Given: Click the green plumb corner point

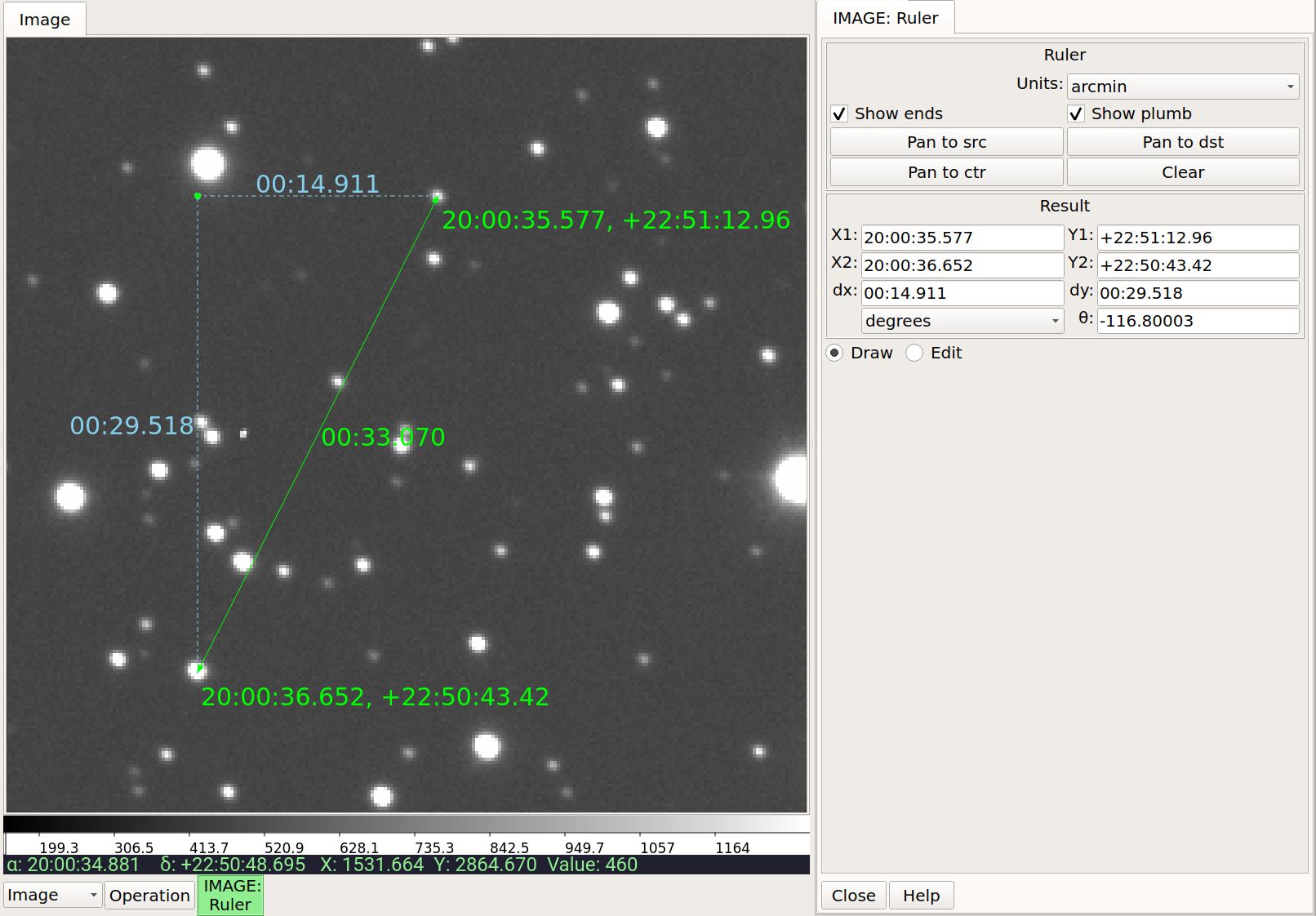Looking at the screenshot, I should point(198,196).
